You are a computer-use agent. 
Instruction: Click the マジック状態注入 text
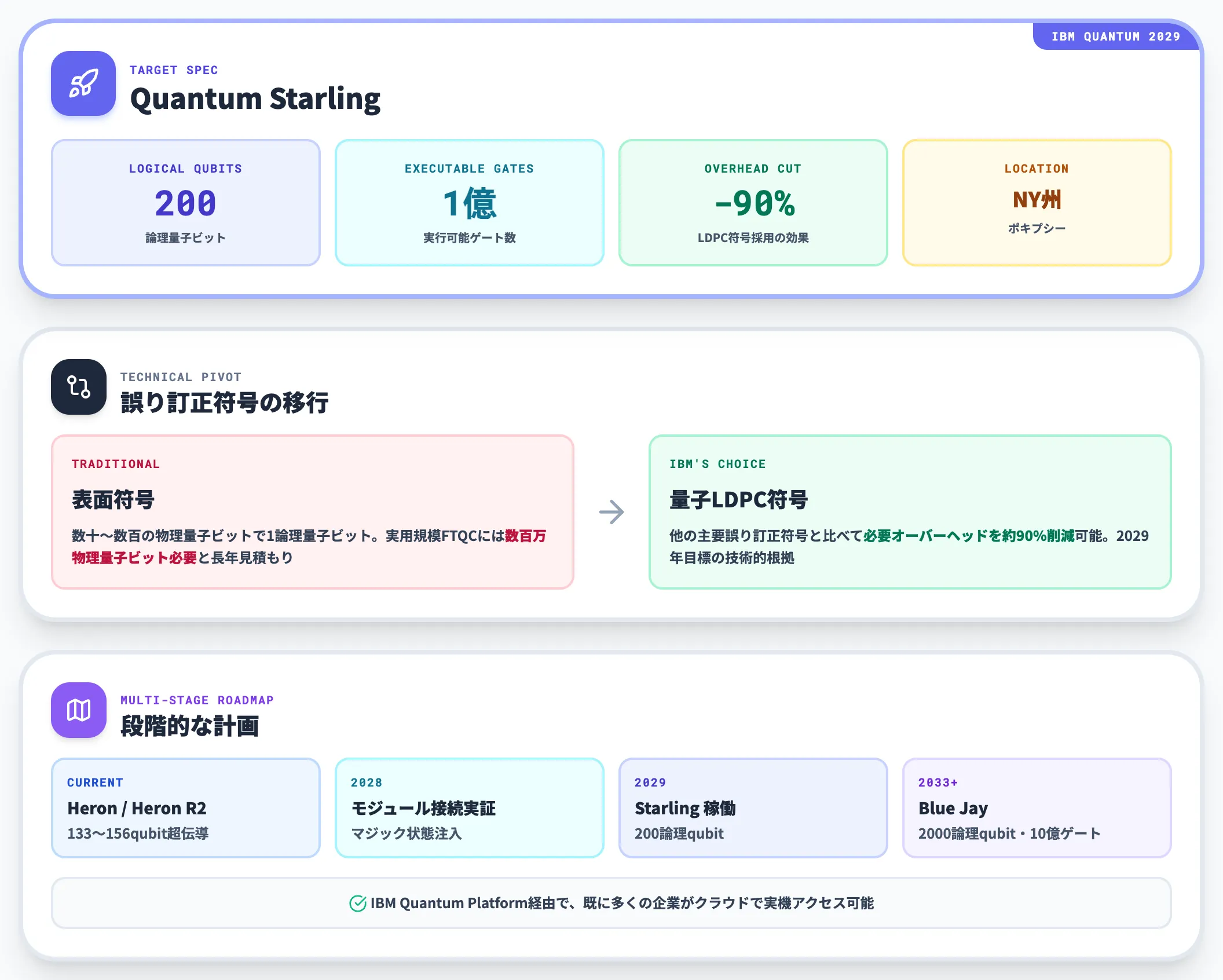[x=407, y=833]
